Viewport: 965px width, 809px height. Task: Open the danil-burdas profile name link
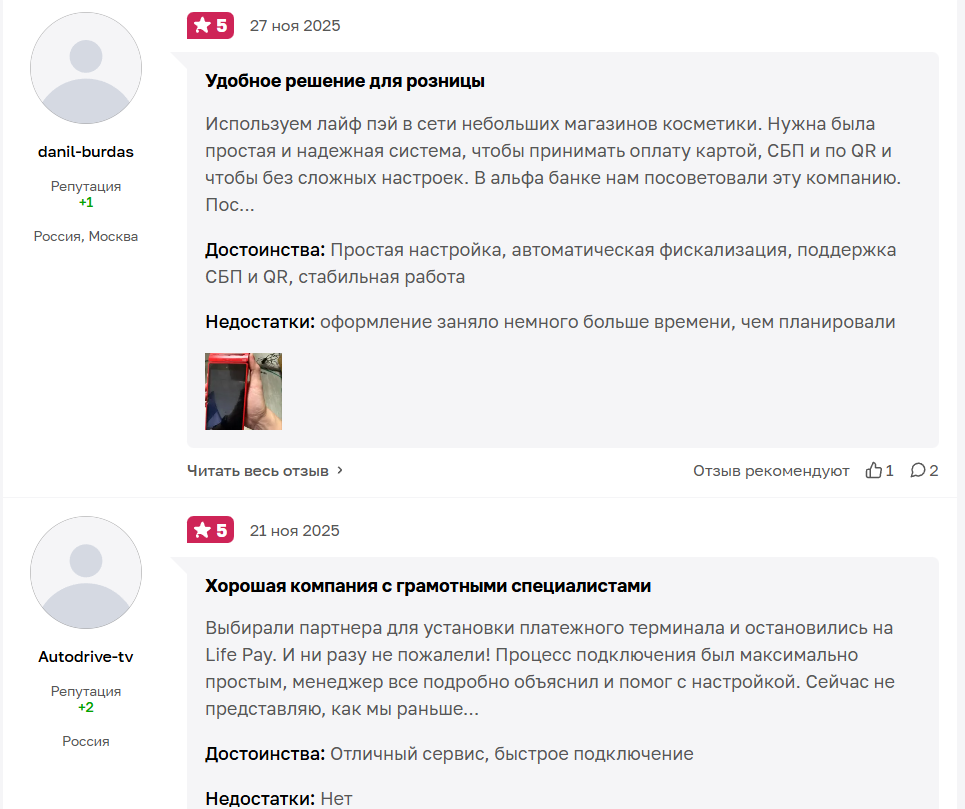pyautogui.click(x=86, y=152)
